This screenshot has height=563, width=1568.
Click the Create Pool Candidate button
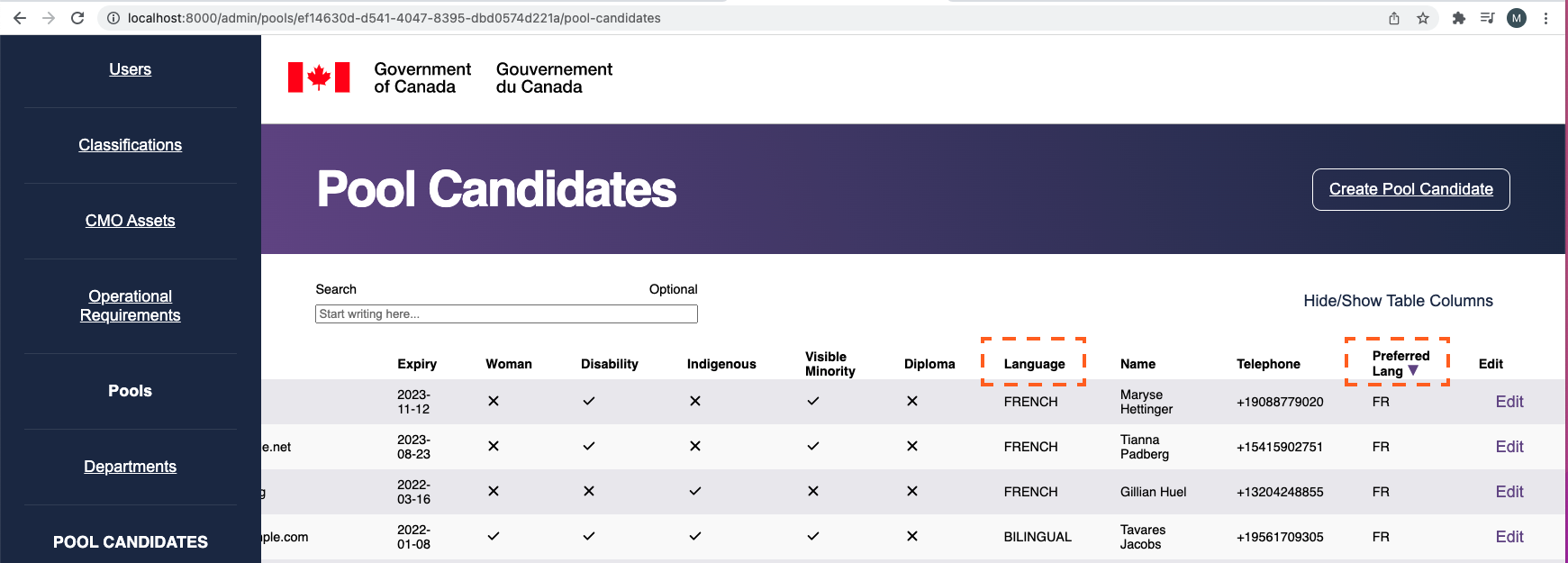[1410, 189]
